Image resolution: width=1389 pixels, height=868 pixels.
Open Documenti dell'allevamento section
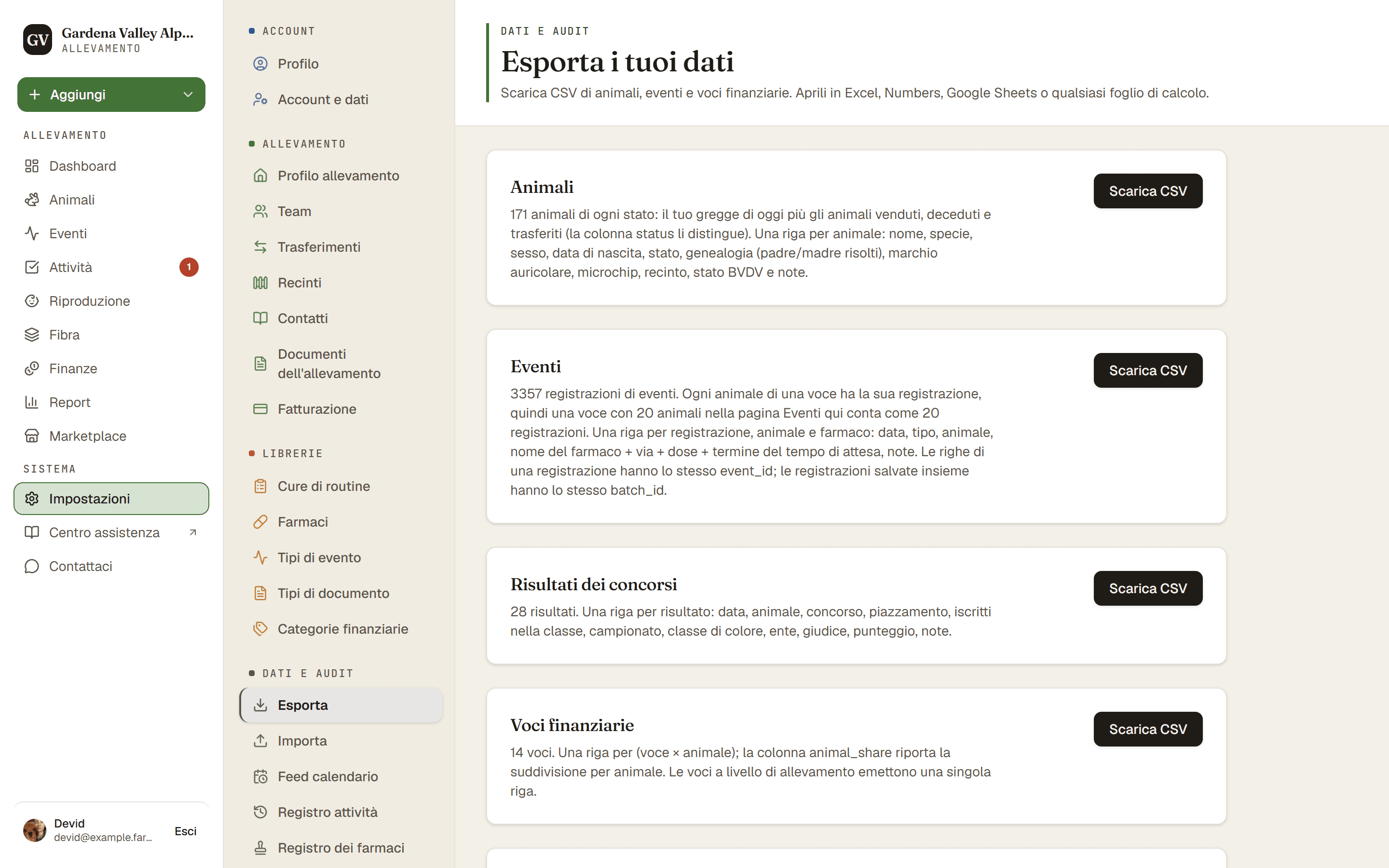(341, 364)
